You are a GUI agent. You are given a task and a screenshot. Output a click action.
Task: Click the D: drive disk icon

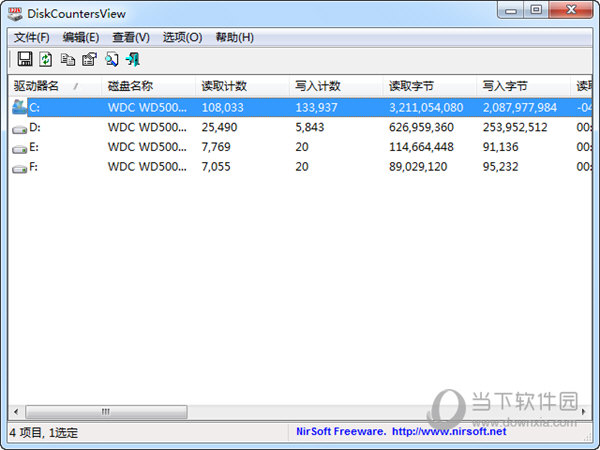point(19,129)
